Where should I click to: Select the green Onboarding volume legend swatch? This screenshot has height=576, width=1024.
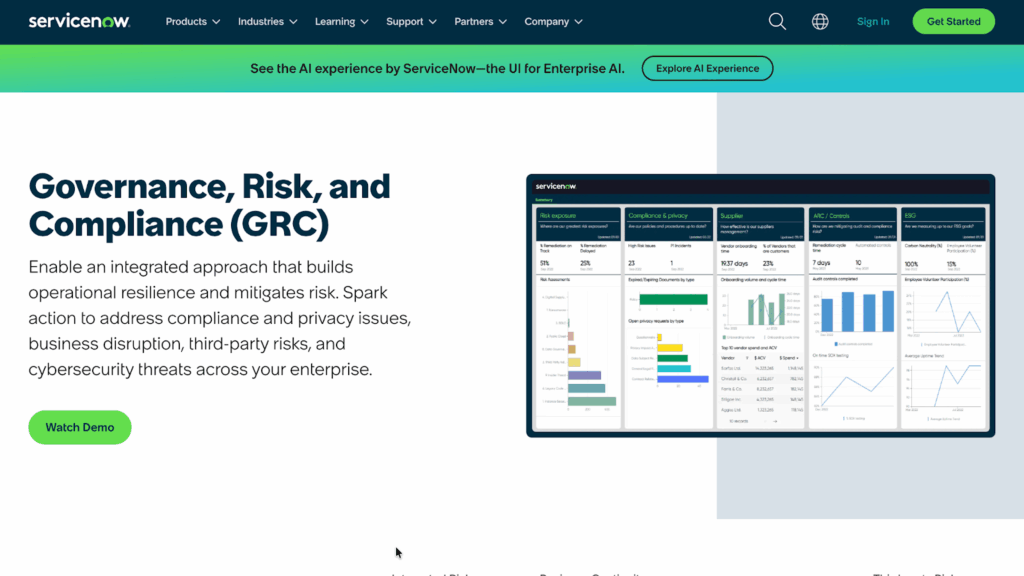[x=723, y=337]
